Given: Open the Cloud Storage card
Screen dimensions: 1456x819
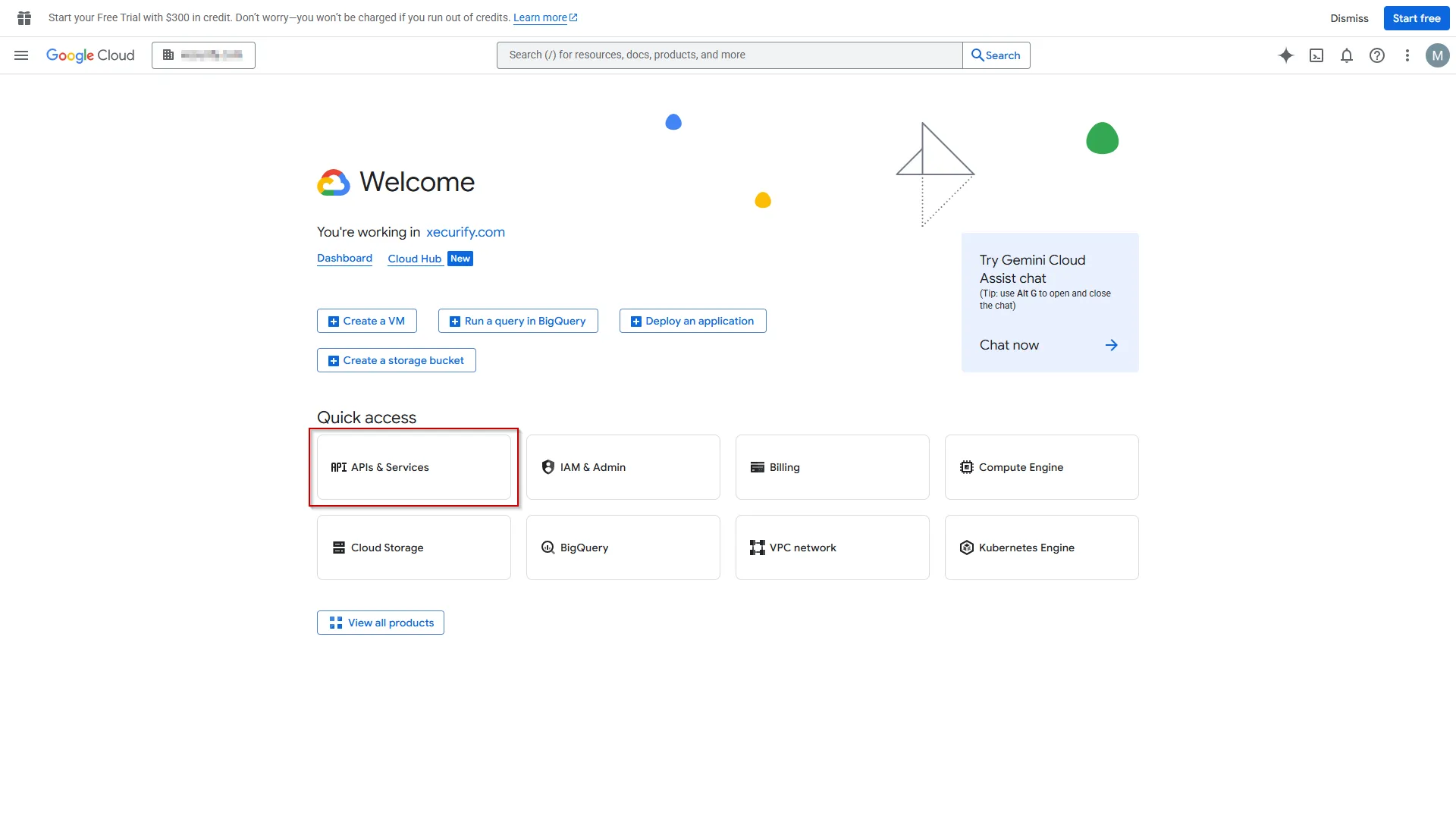Looking at the screenshot, I should (414, 548).
